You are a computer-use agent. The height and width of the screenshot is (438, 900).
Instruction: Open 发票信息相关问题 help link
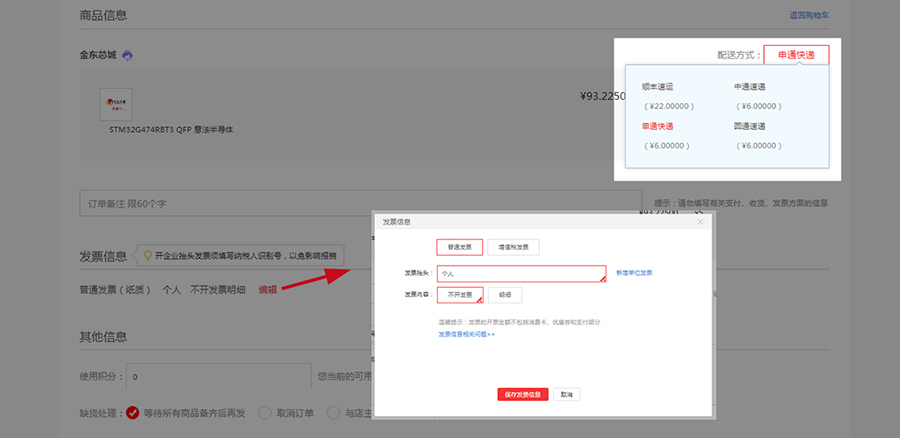pos(466,334)
